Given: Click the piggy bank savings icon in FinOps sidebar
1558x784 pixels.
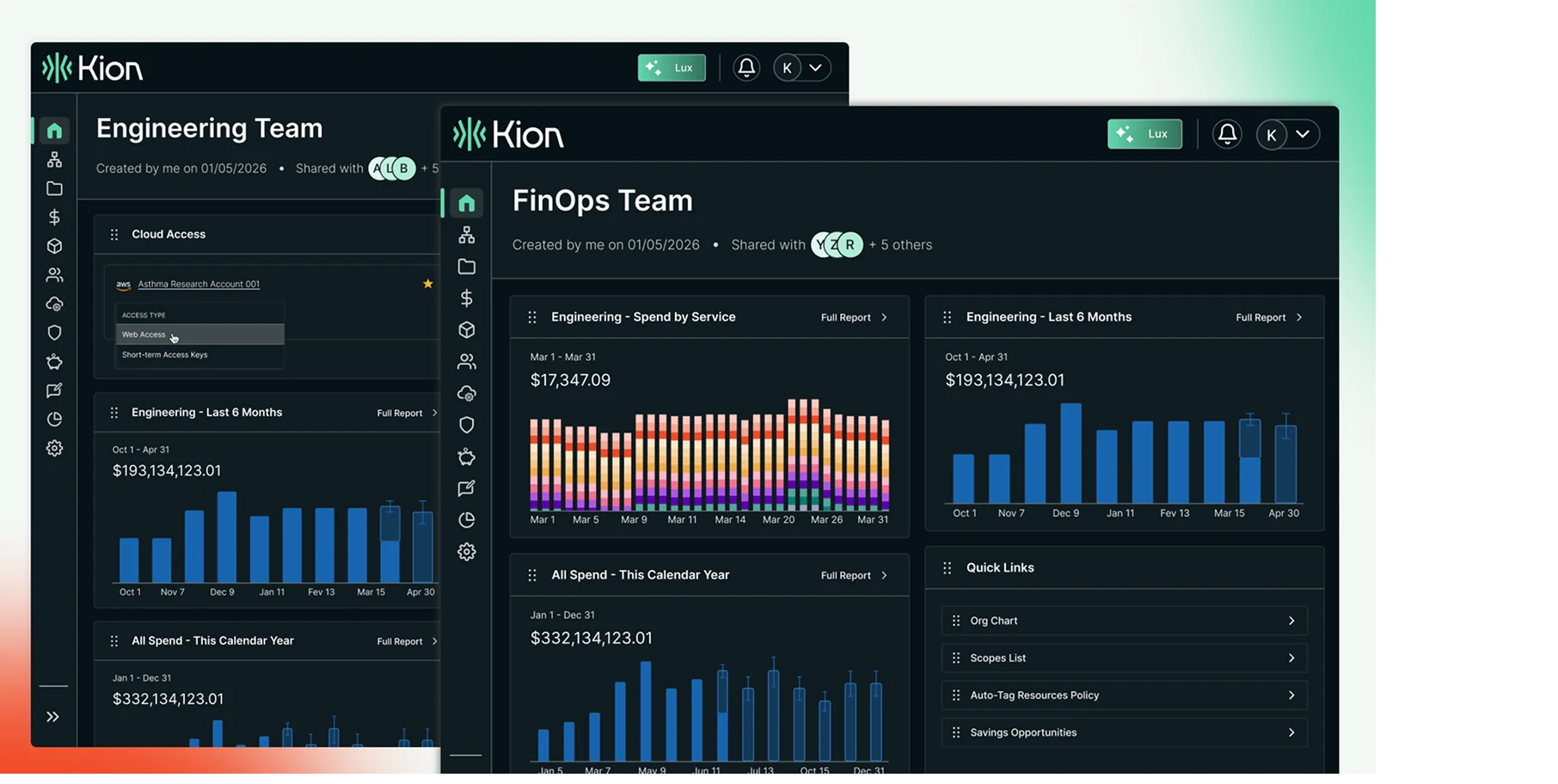Looking at the screenshot, I should tap(466, 456).
